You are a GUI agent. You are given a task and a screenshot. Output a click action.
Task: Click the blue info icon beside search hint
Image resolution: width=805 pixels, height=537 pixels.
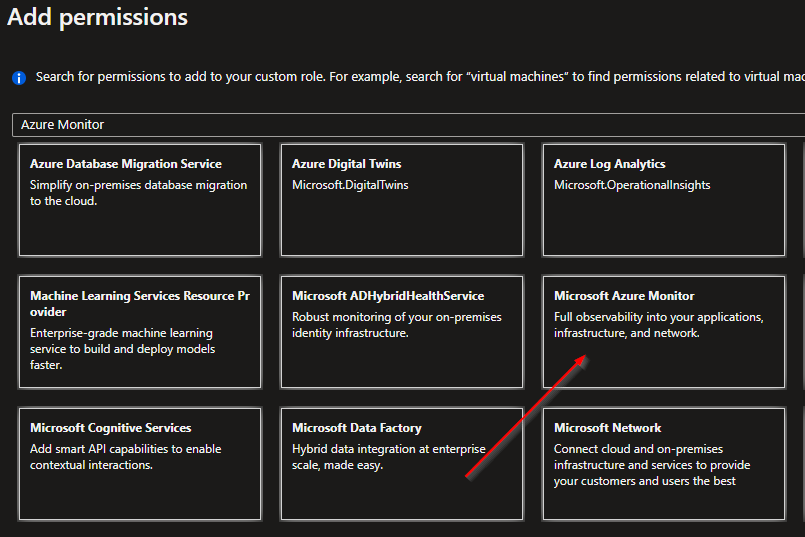[x=18, y=77]
